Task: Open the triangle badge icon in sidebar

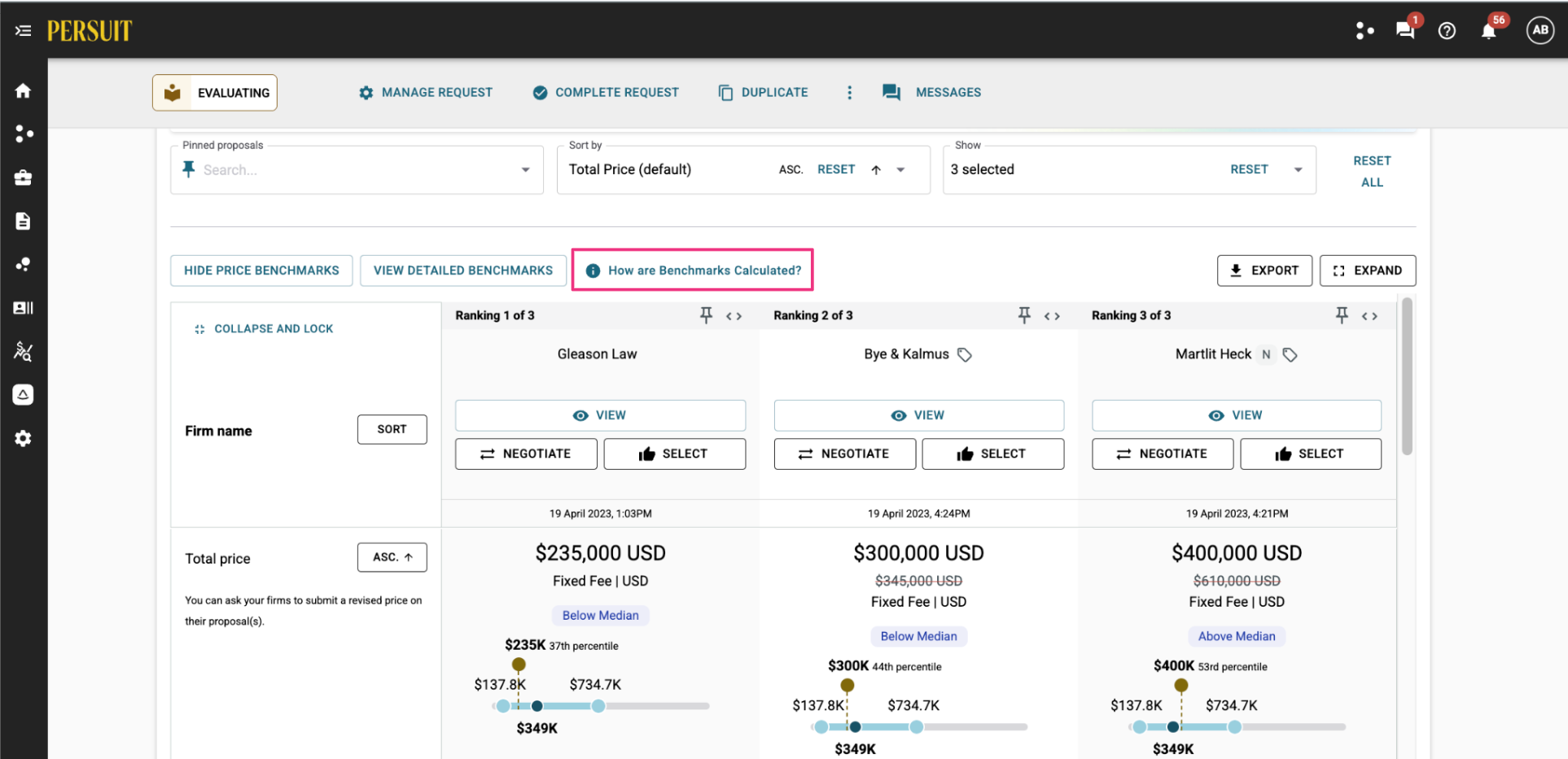Action: [x=23, y=395]
